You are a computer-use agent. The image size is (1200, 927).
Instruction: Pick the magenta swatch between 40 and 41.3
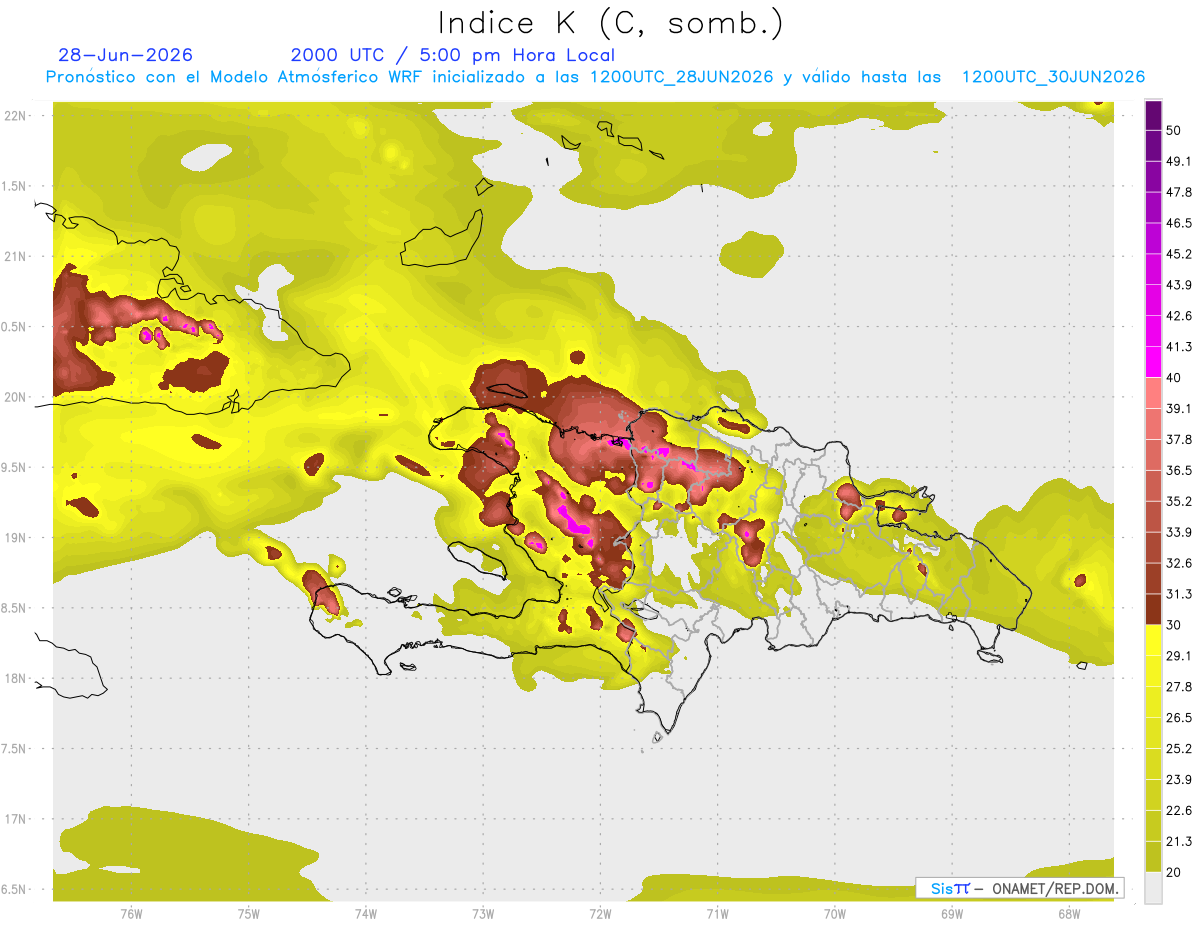tap(1153, 362)
